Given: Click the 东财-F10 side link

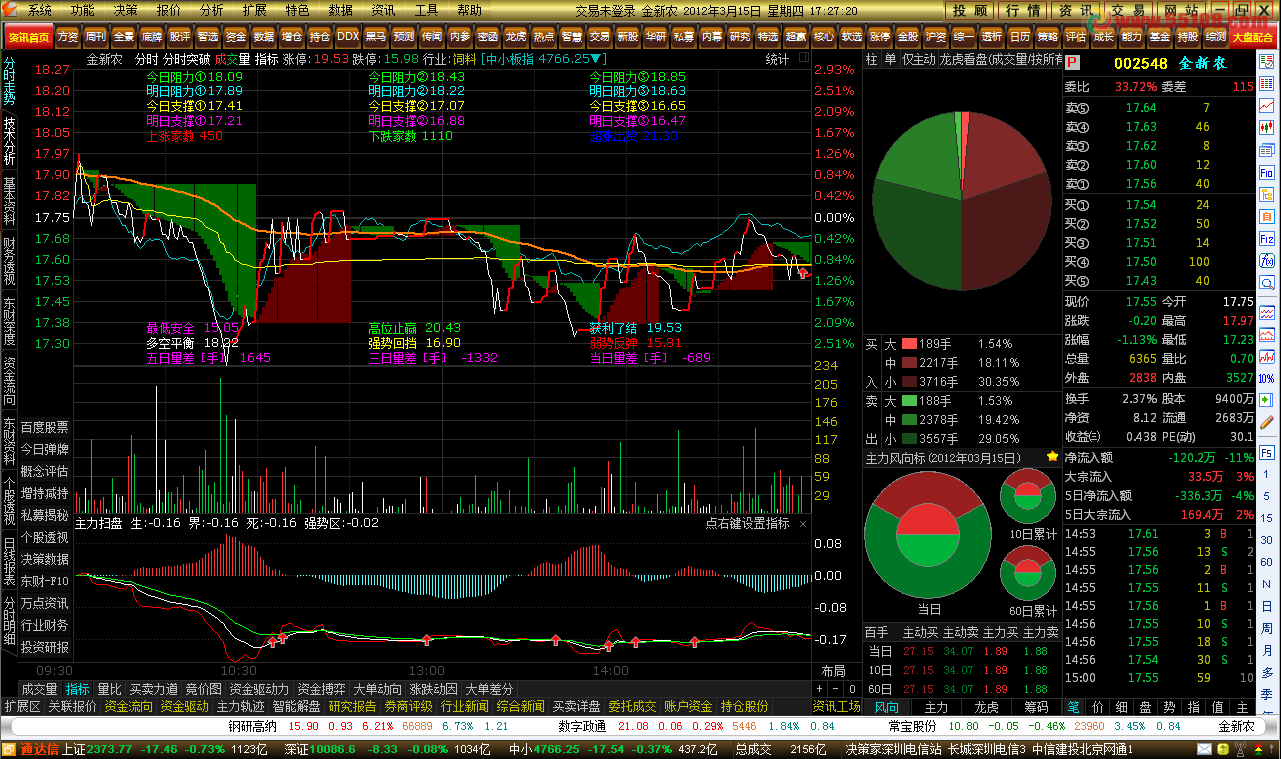Looking at the screenshot, I should (x=45, y=581).
